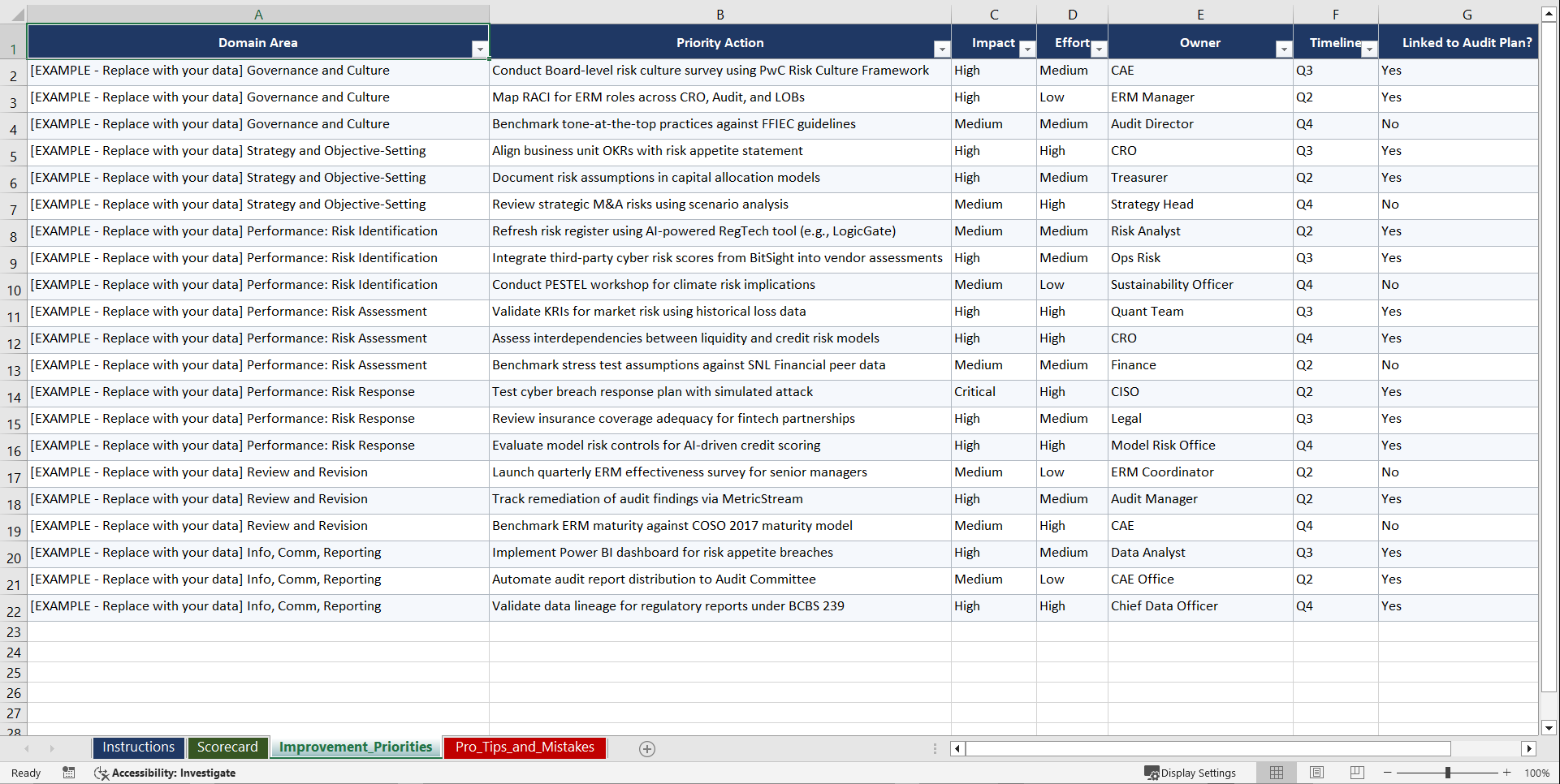Click the sheet tab scroll right arrow
Screen dimensions: 1560x784
point(51,748)
